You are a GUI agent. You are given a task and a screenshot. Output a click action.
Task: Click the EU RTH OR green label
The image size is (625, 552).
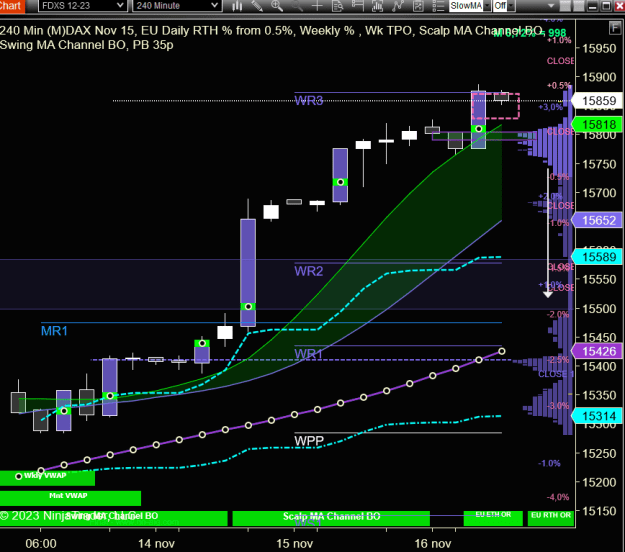[551, 518]
